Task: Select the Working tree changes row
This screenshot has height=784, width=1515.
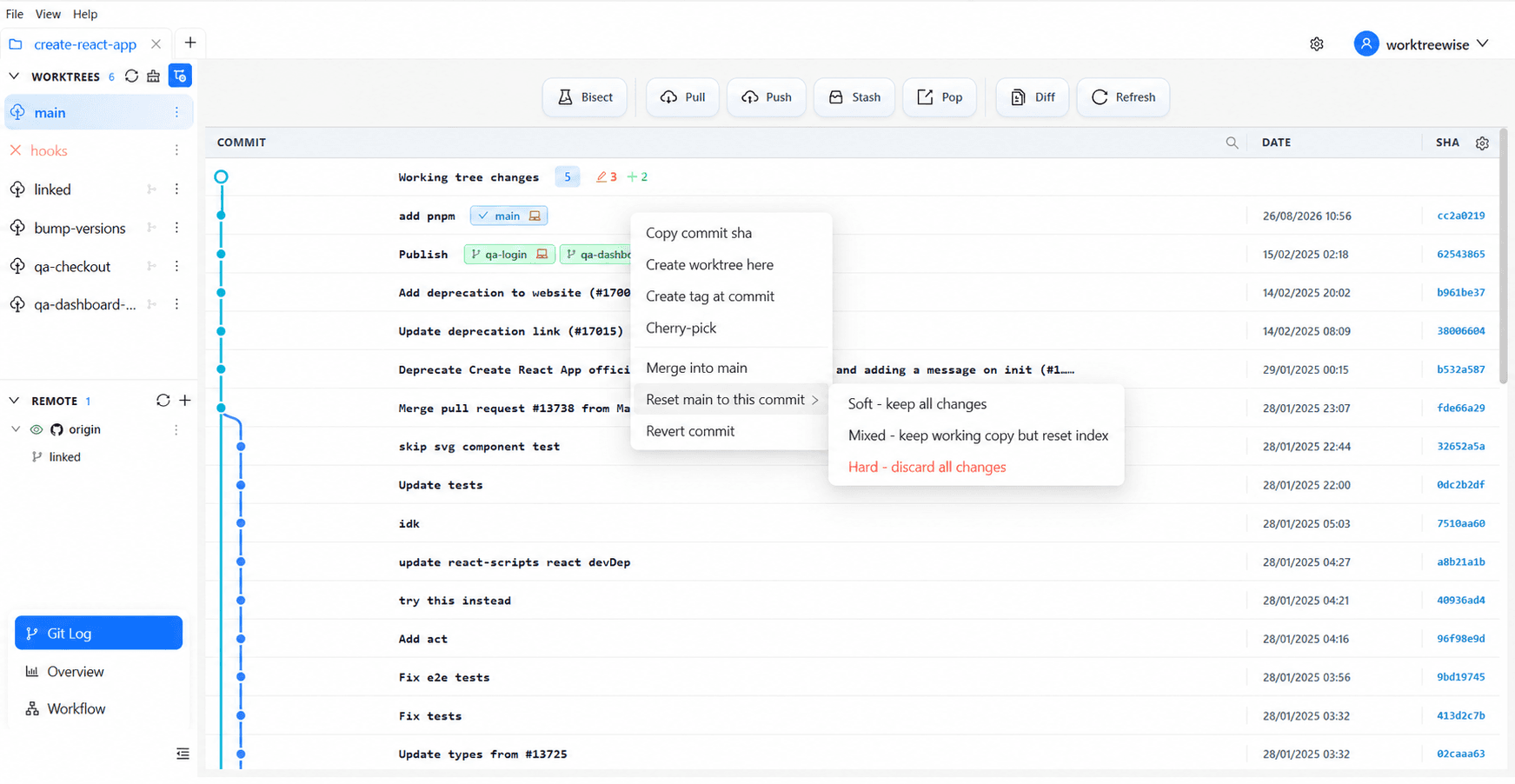Action: pos(852,177)
